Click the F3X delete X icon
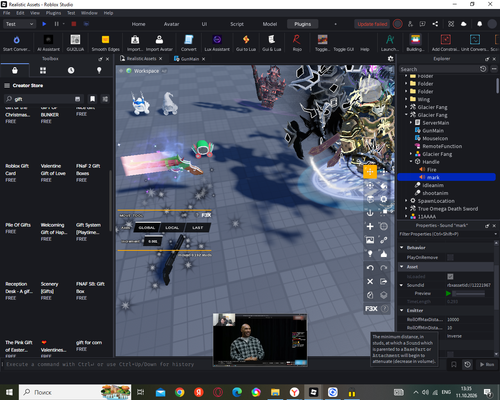500x400 pixels. click(370, 281)
